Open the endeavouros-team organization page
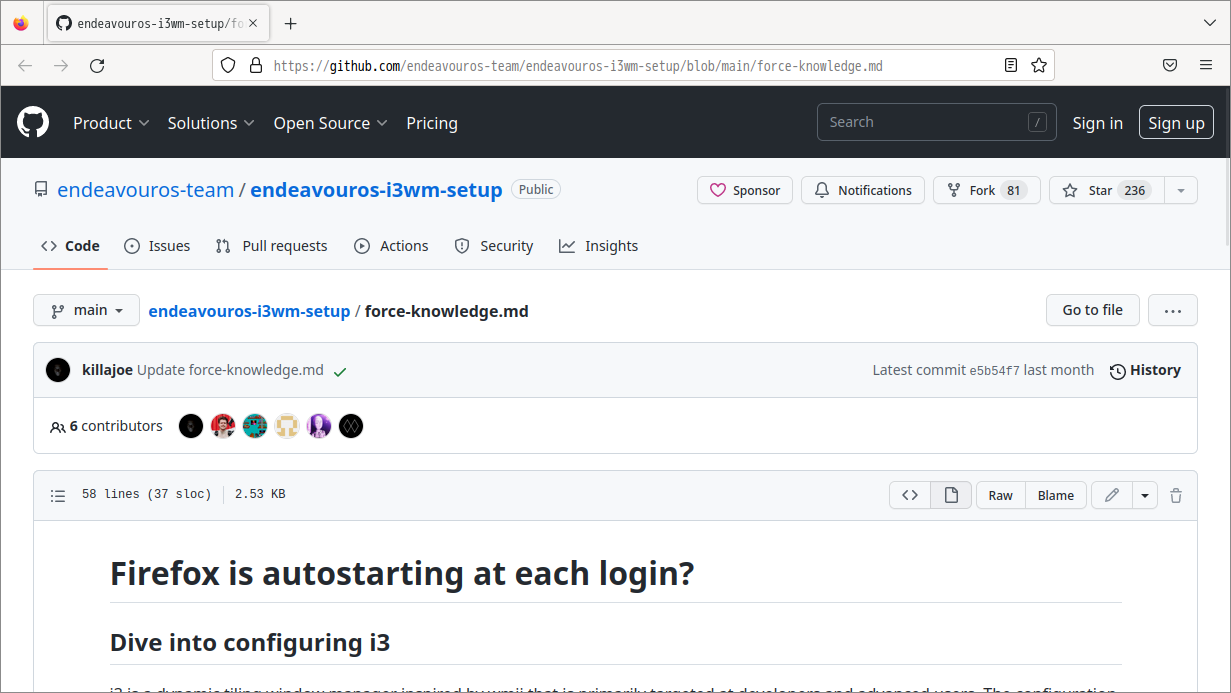 146,190
